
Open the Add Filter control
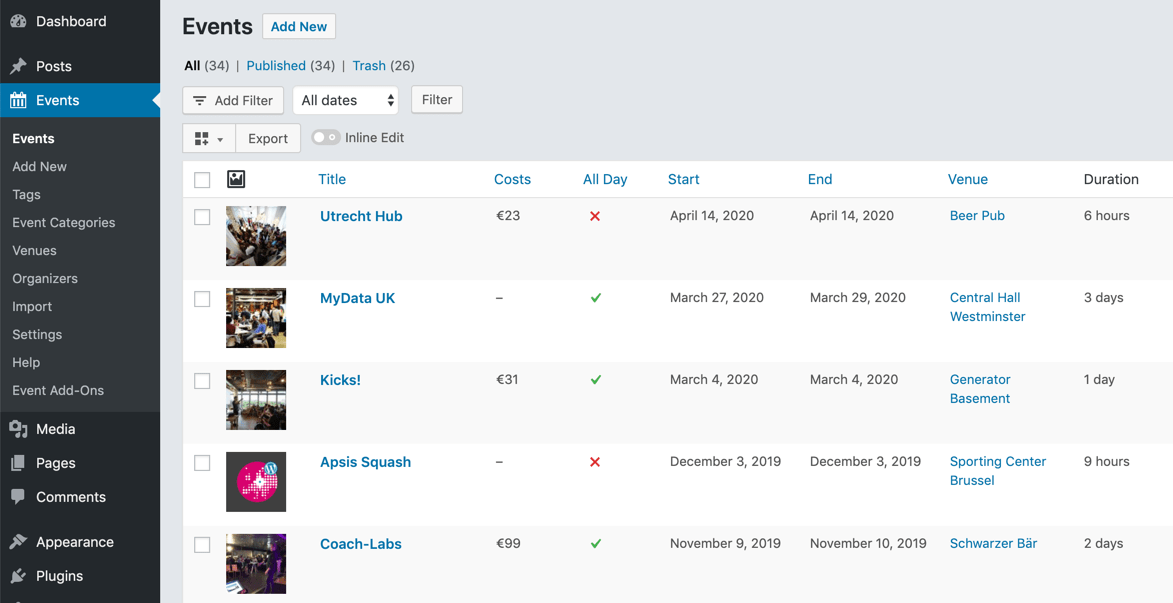click(232, 100)
